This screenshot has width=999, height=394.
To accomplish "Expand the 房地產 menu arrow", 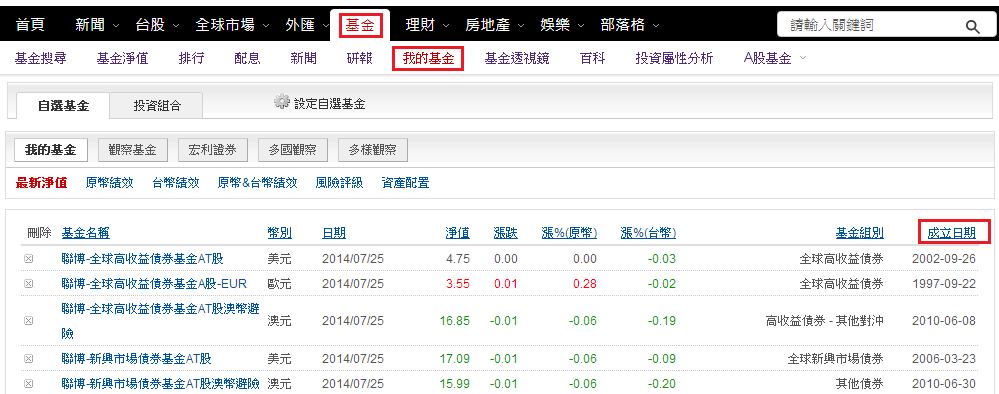I will coord(521,26).
